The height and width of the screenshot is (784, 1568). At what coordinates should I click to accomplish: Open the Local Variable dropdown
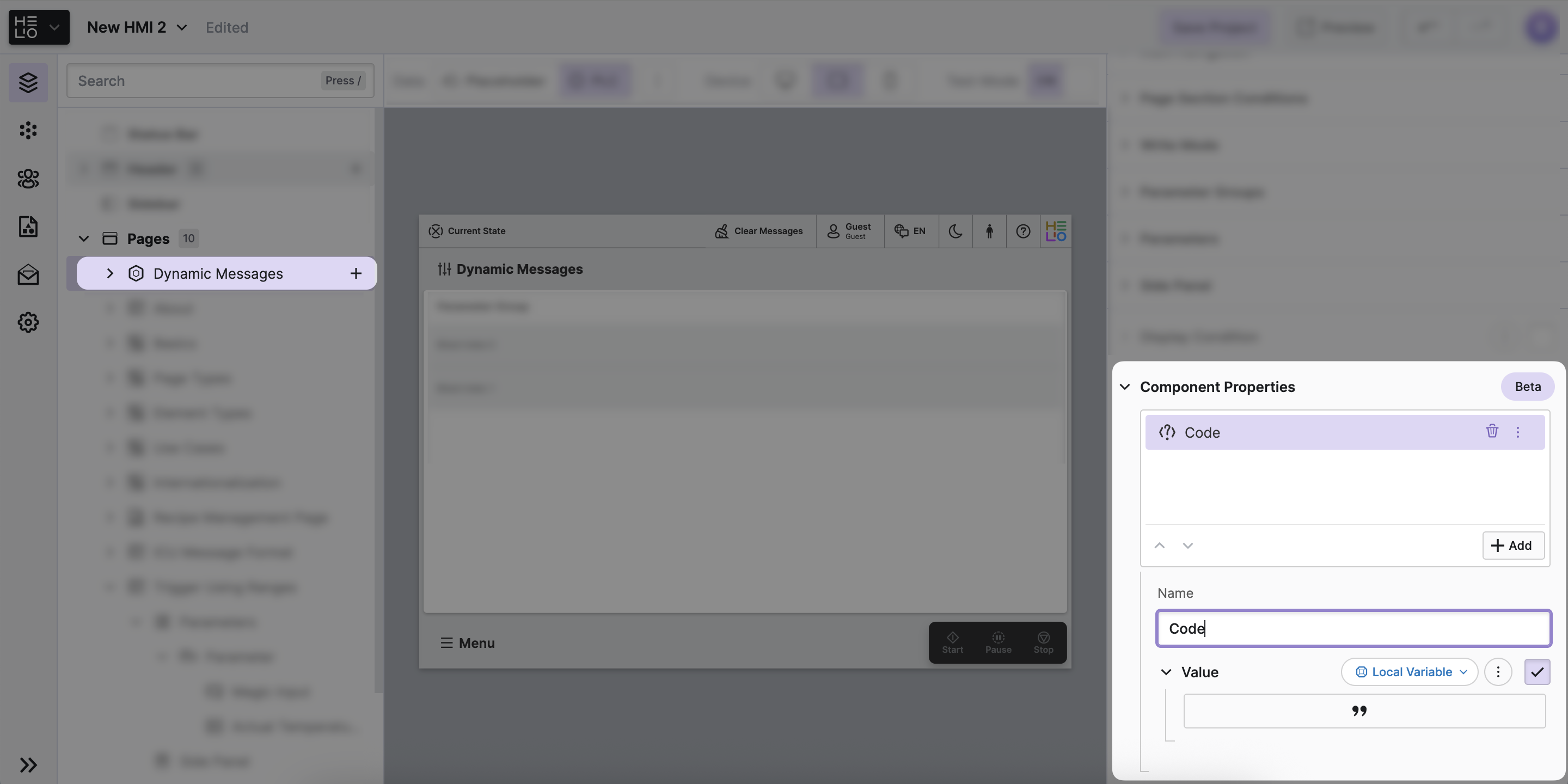point(1409,672)
